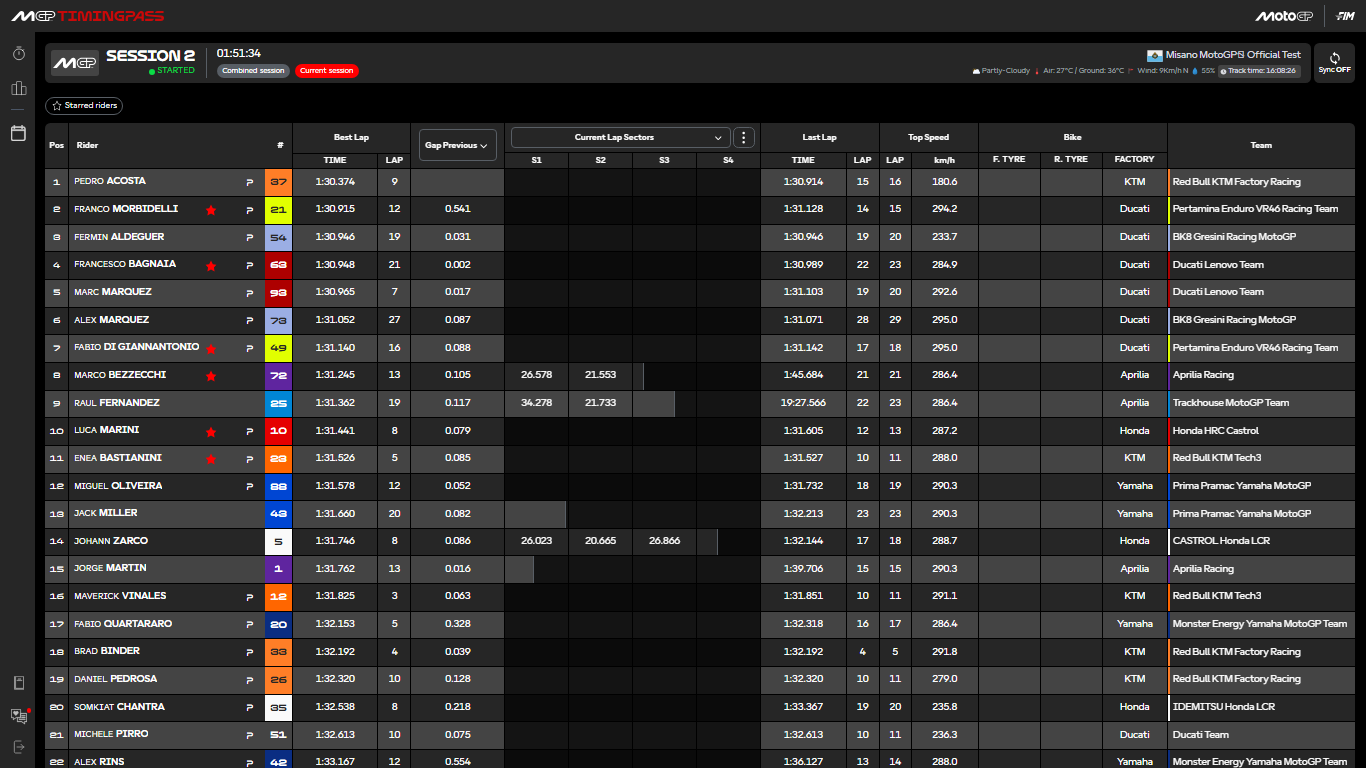The height and width of the screenshot is (768, 1366).
Task: Click the MotoGP logo in top right
Action: pos(1283,16)
